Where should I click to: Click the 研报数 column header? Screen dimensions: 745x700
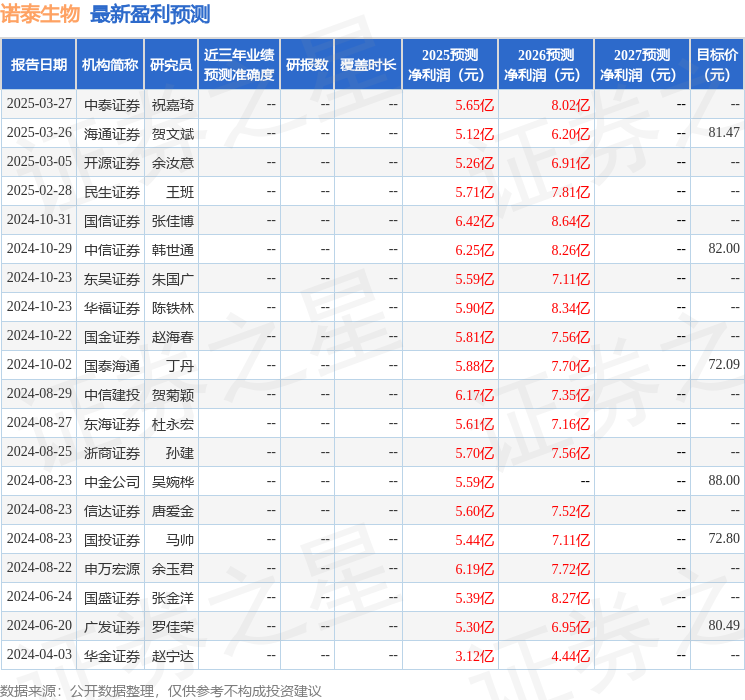point(307,65)
